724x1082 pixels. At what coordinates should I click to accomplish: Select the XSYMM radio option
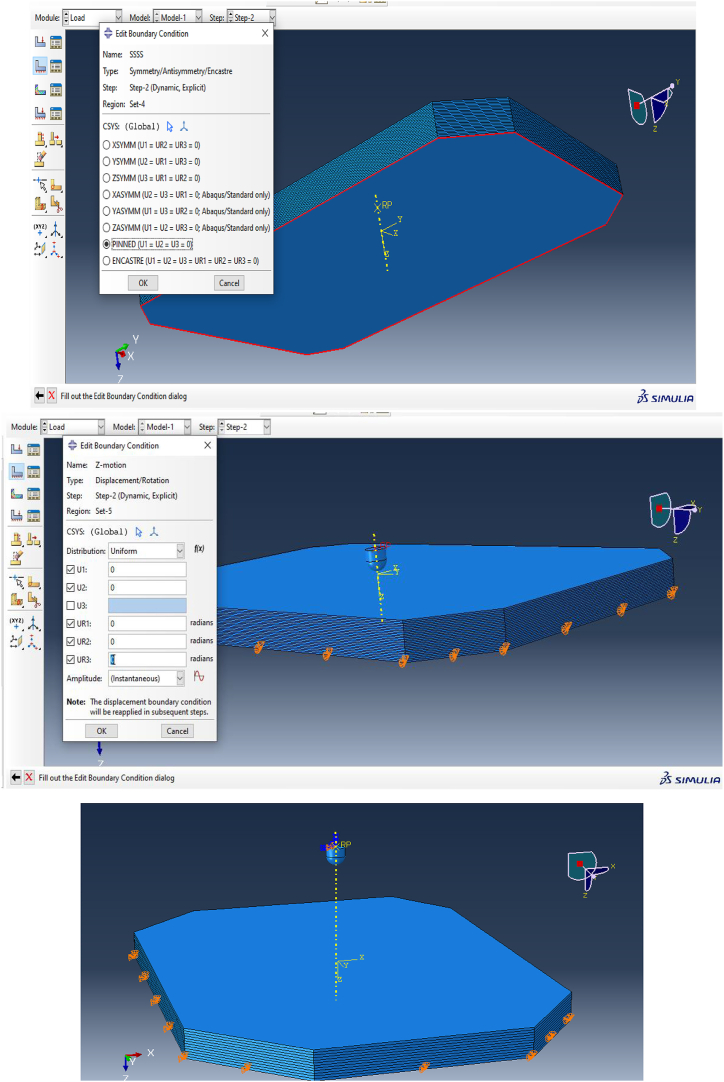pos(108,145)
